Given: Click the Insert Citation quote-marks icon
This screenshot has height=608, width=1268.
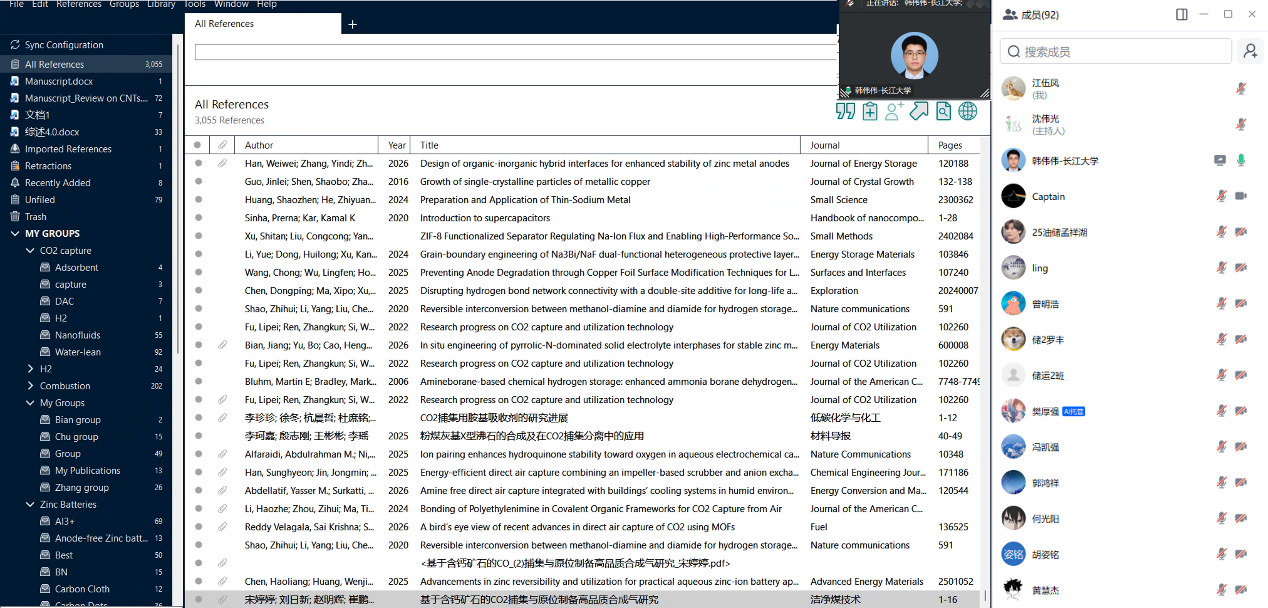Looking at the screenshot, I should tap(845, 112).
